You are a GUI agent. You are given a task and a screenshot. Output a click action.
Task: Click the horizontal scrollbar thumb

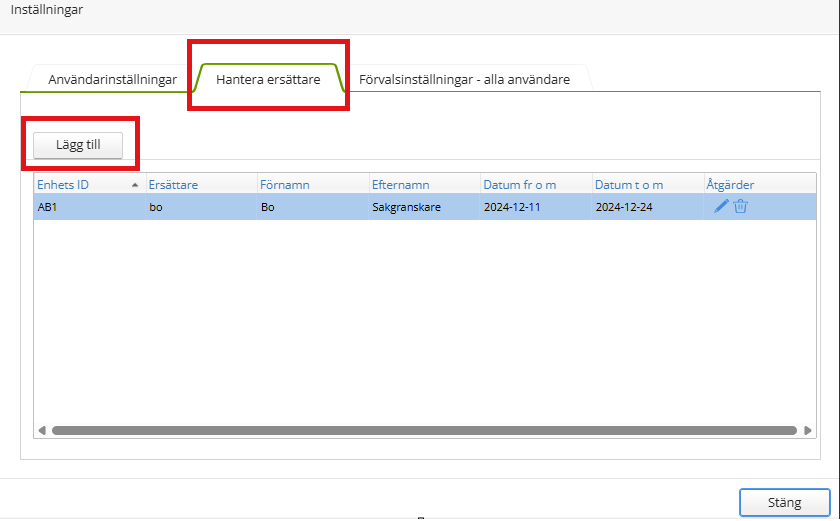click(x=424, y=431)
